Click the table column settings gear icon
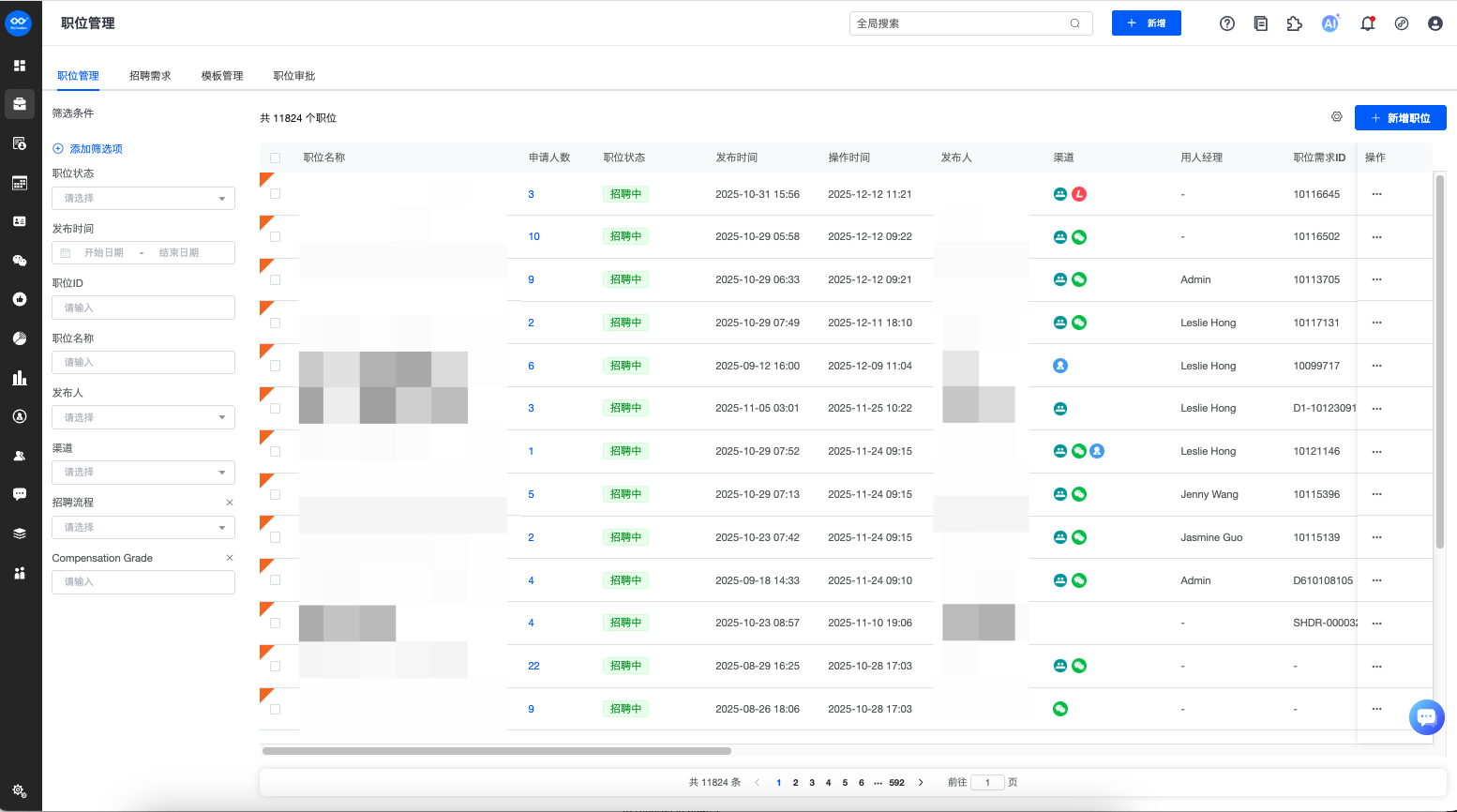The image size is (1457, 812). 1337,117
